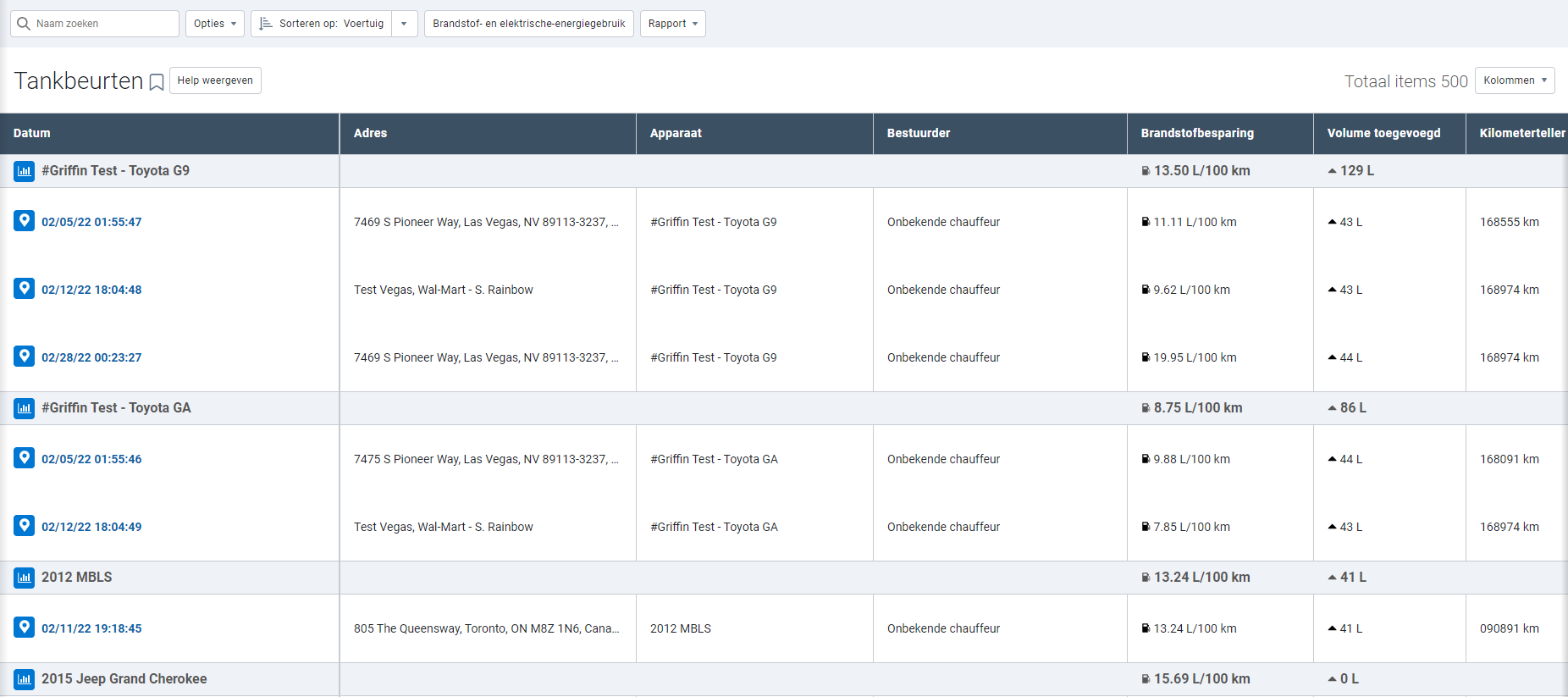Click map pin icon for 02/05/22 01:55:47

25,221
